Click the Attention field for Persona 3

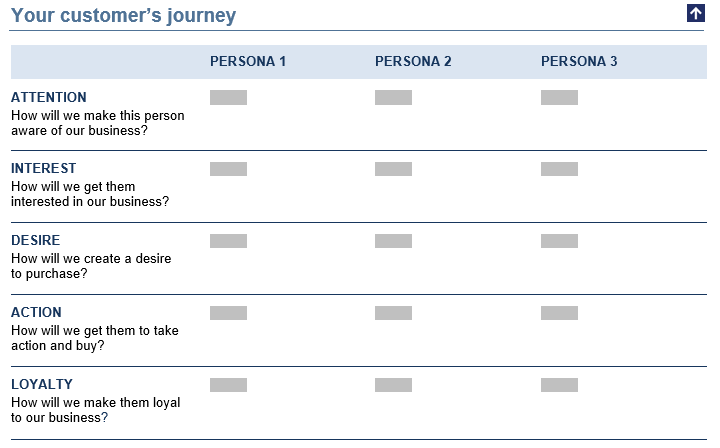559,97
